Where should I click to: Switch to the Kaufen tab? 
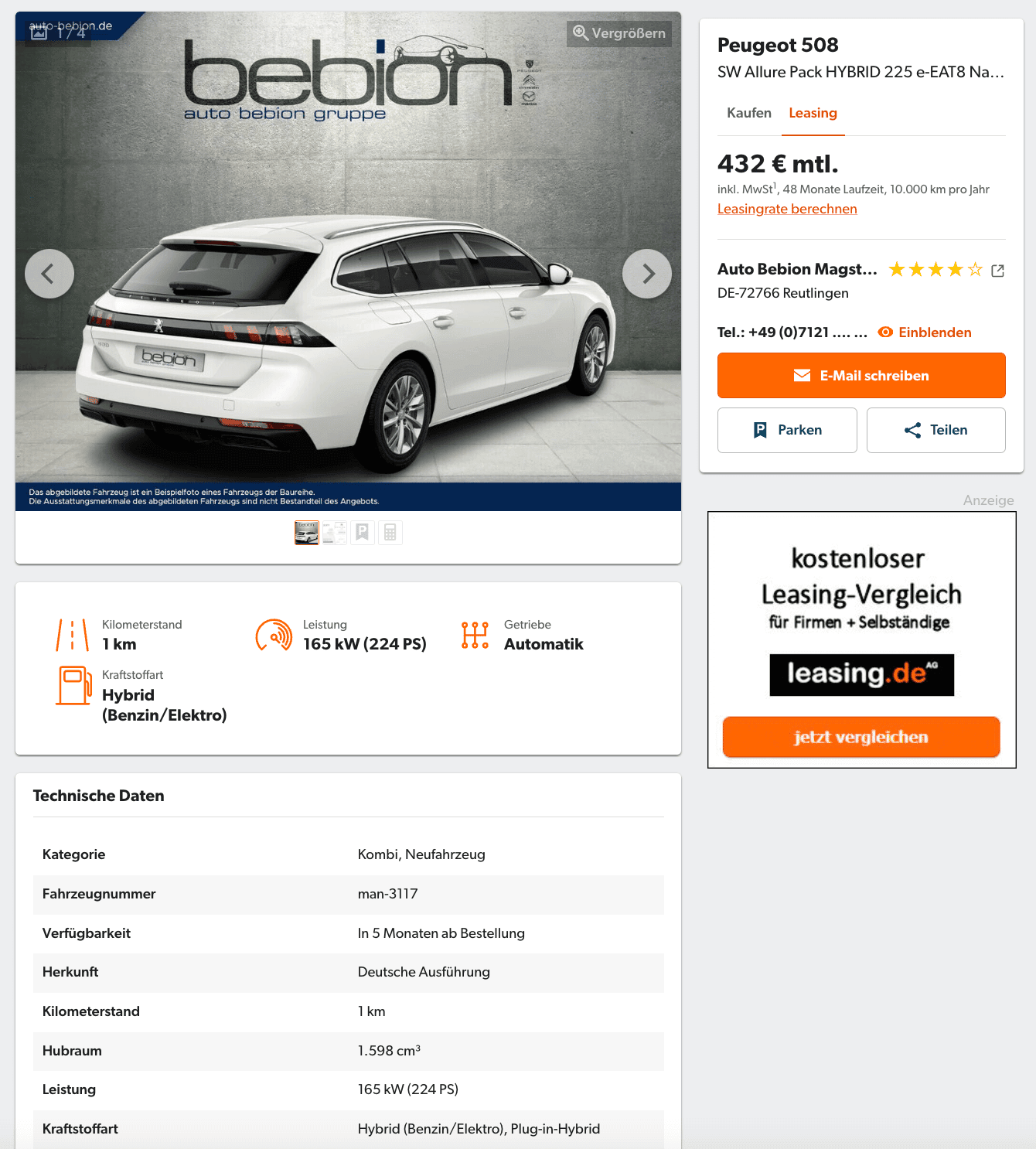[749, 113]
